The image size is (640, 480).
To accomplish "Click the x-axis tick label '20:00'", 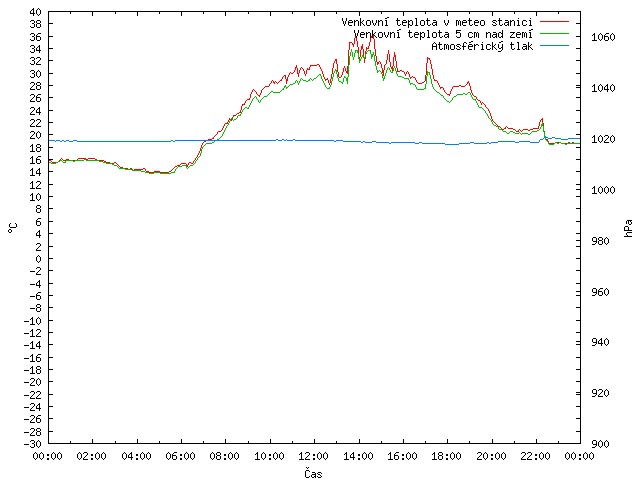I will (491, 456).
